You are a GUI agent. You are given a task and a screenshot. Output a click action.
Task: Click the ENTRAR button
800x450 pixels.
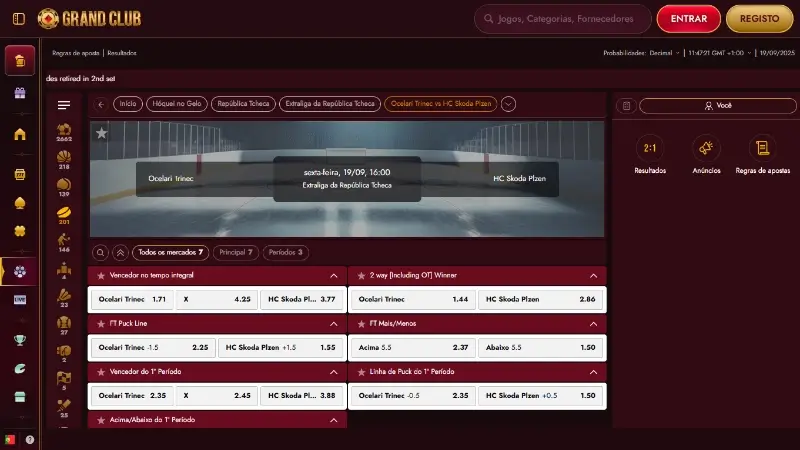click(688, 18)
